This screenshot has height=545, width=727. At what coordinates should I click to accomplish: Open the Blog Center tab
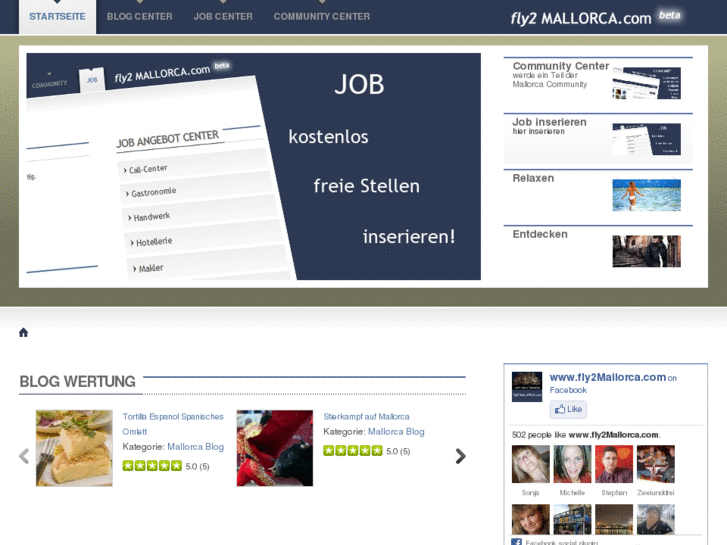tap(140, 17)
